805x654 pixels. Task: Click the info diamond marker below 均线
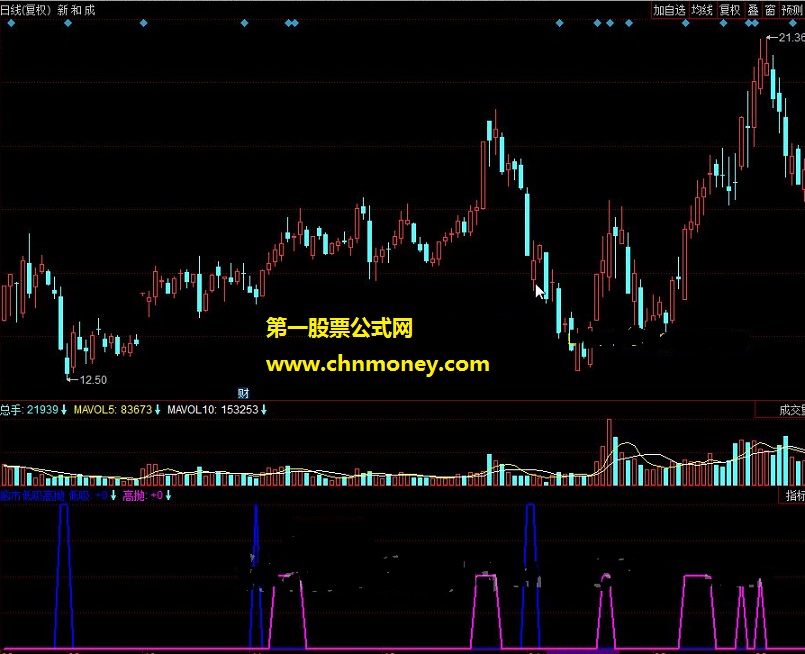[686, 23]
